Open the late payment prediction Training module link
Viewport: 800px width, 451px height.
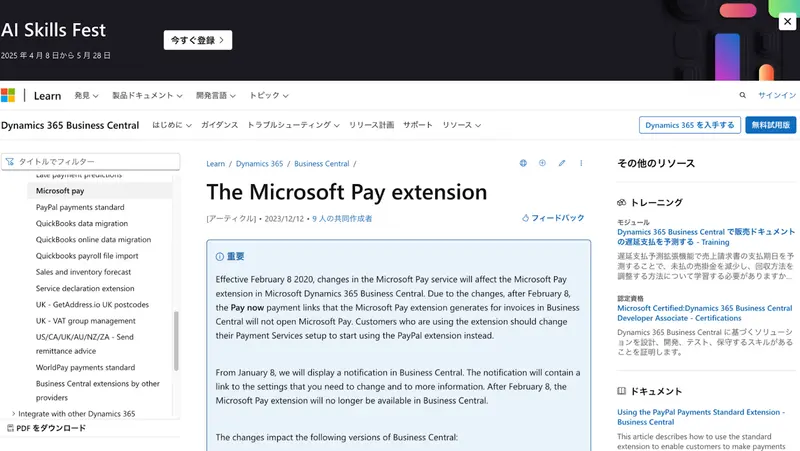(x=706, y=237)
